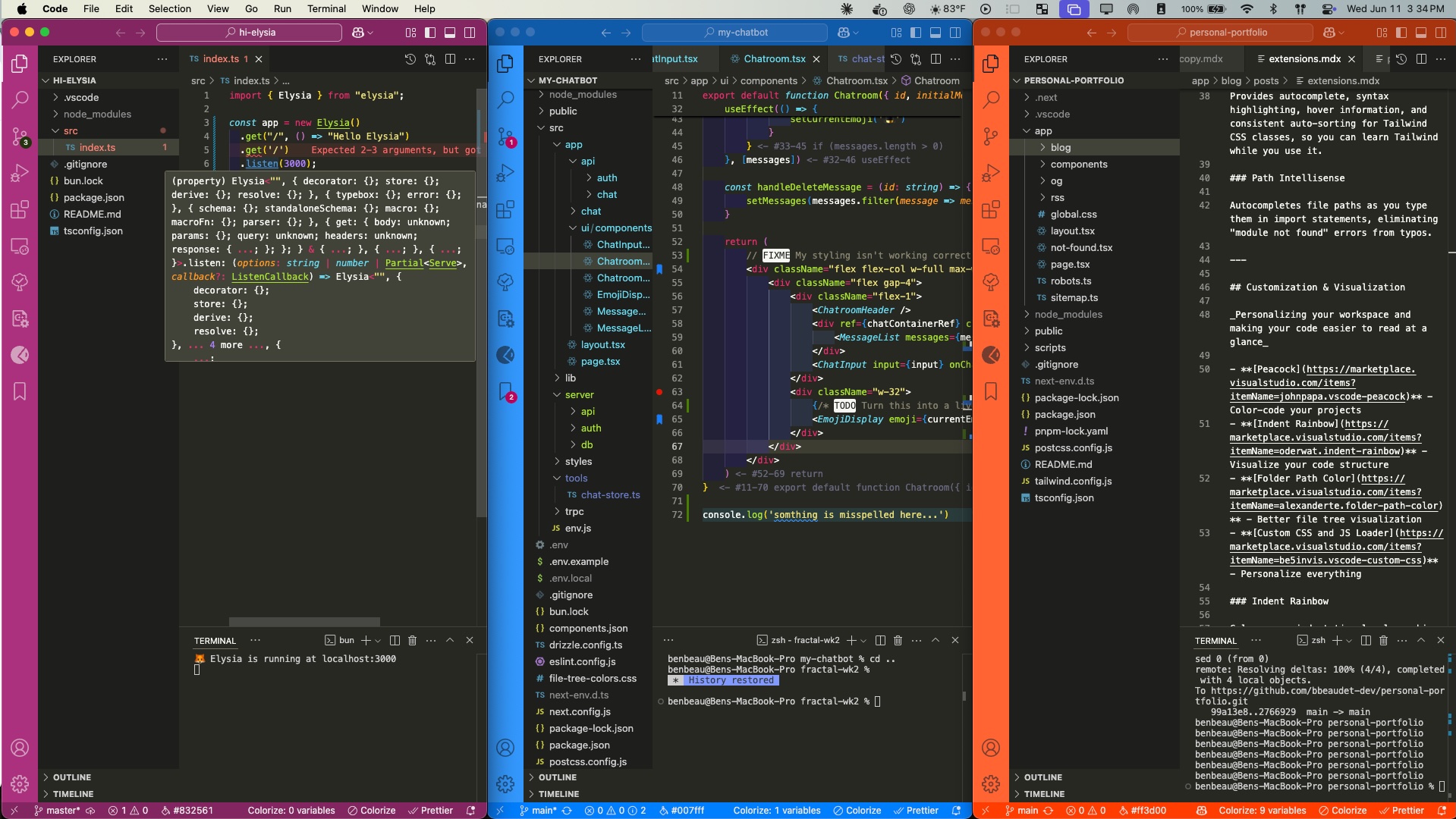
Task: Toggle bottom panel in my-chatbot title bar
Action: [936, 33]
